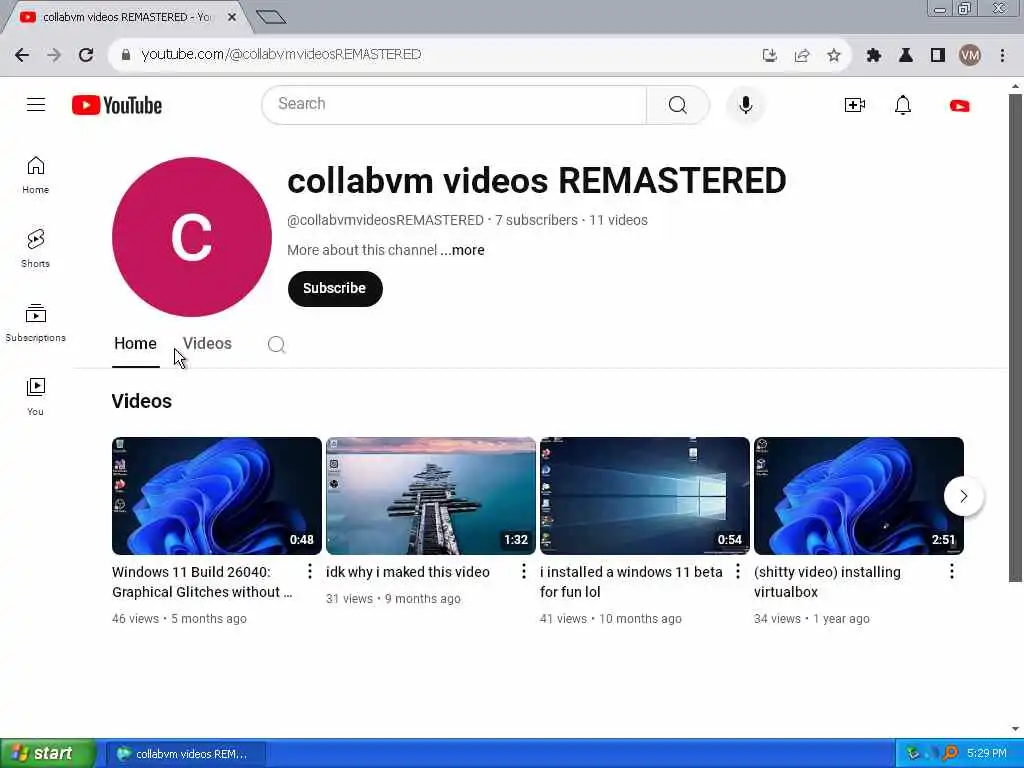This screenshot has height=768, width=1024.
Task: Bookmark this page with the star icon
Action: pyautogui.click(x=833, y=55)
